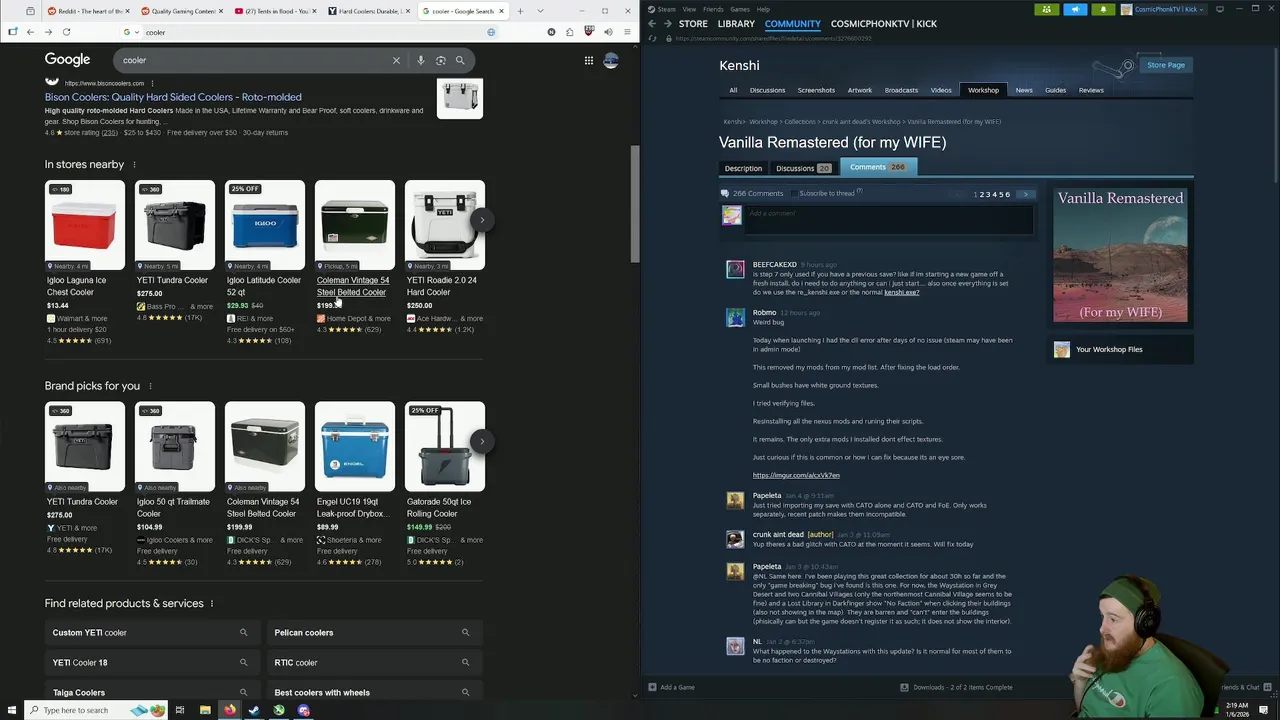Open Brand picks for you options menu
Image resolution: width=1280 pixels, height=720 pixels.
pos(150,386)
